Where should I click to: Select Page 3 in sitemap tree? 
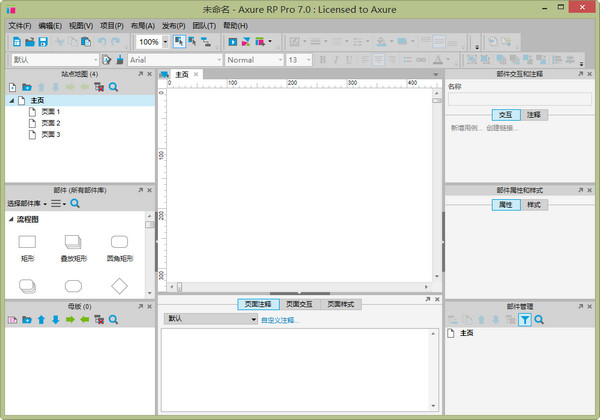tap(51, 135)
